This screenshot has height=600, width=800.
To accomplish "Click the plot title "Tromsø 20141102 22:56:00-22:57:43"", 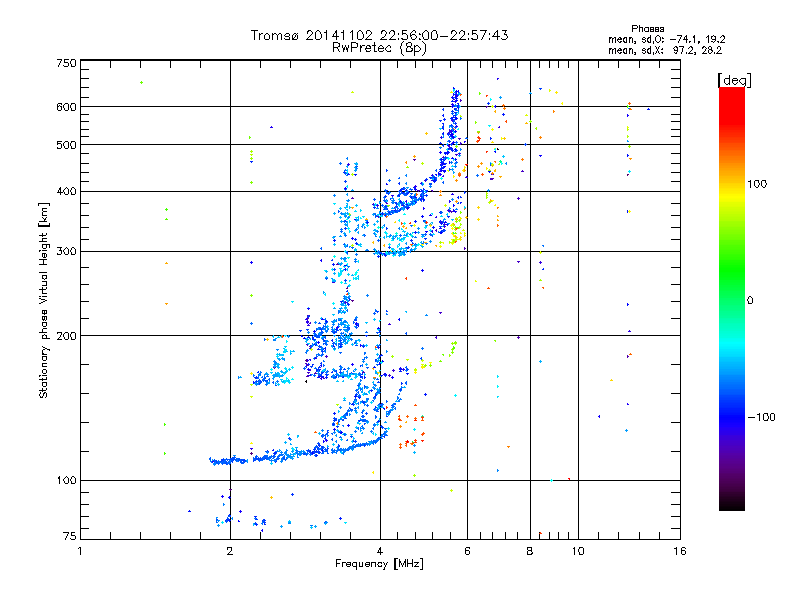I will [x=379, y=35].
